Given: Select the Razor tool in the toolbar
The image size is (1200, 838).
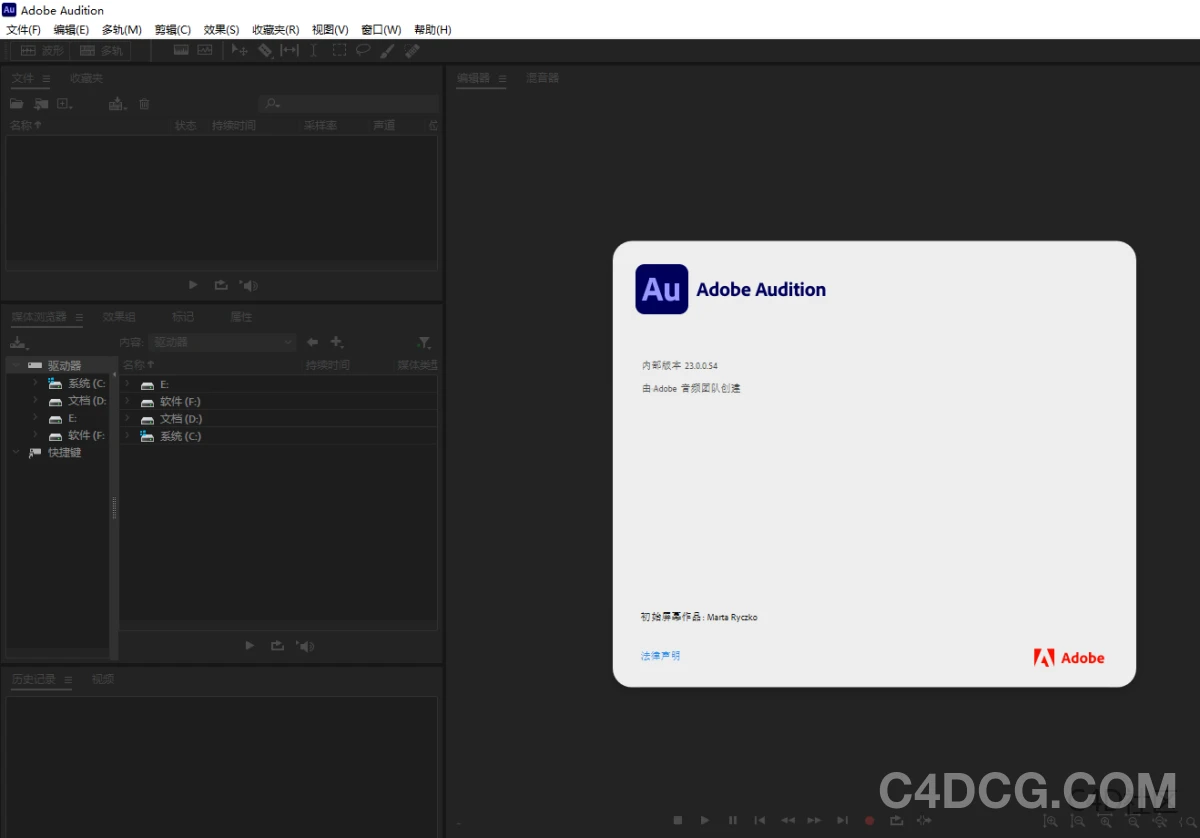Looking at the screenshot, I should click(x=265, y=50).
